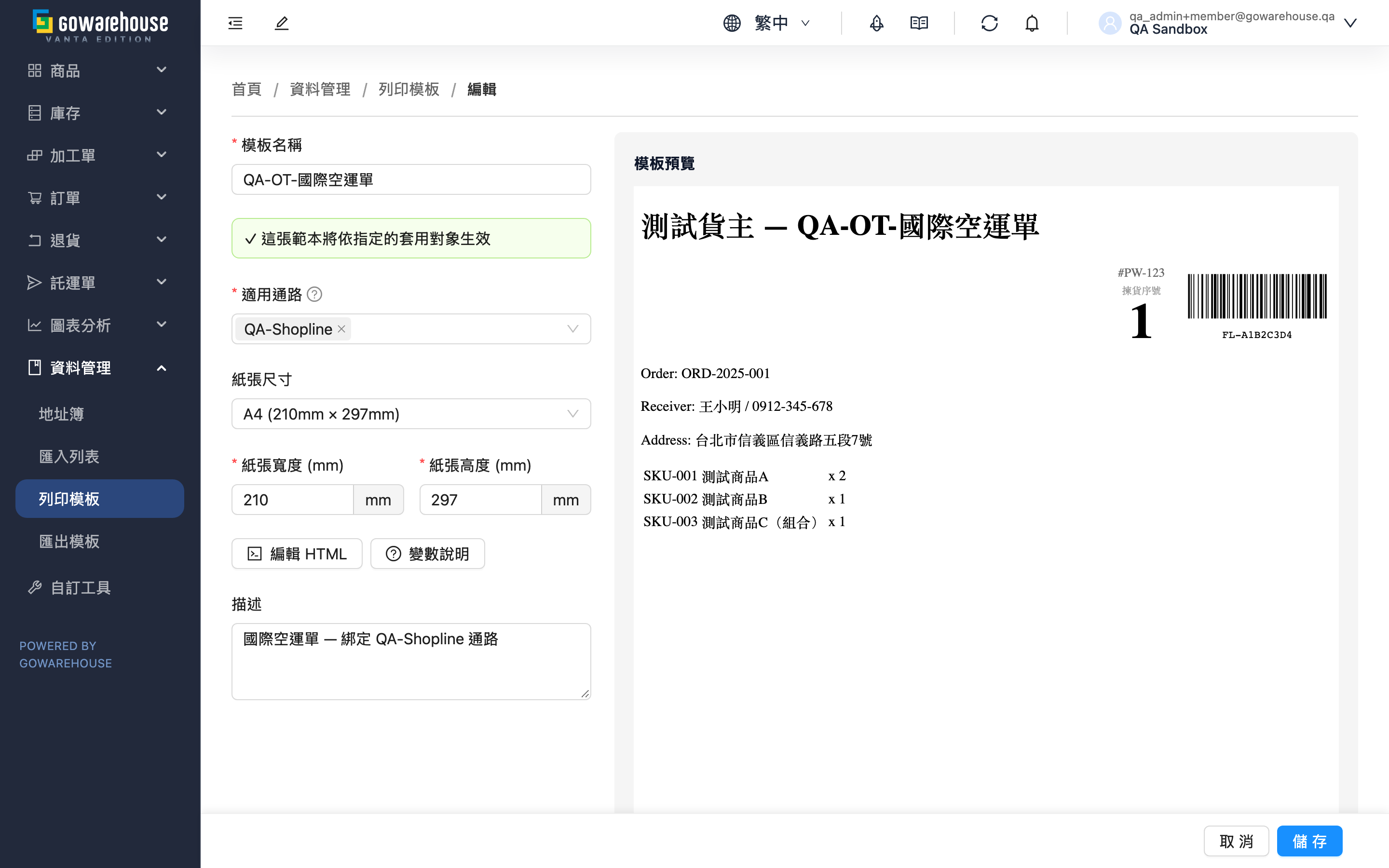The width and height of the screenshot is (1389, 868).
Task: Click the barcode FL-A1B2C3D4 in preview
Action: point(1257,307)
